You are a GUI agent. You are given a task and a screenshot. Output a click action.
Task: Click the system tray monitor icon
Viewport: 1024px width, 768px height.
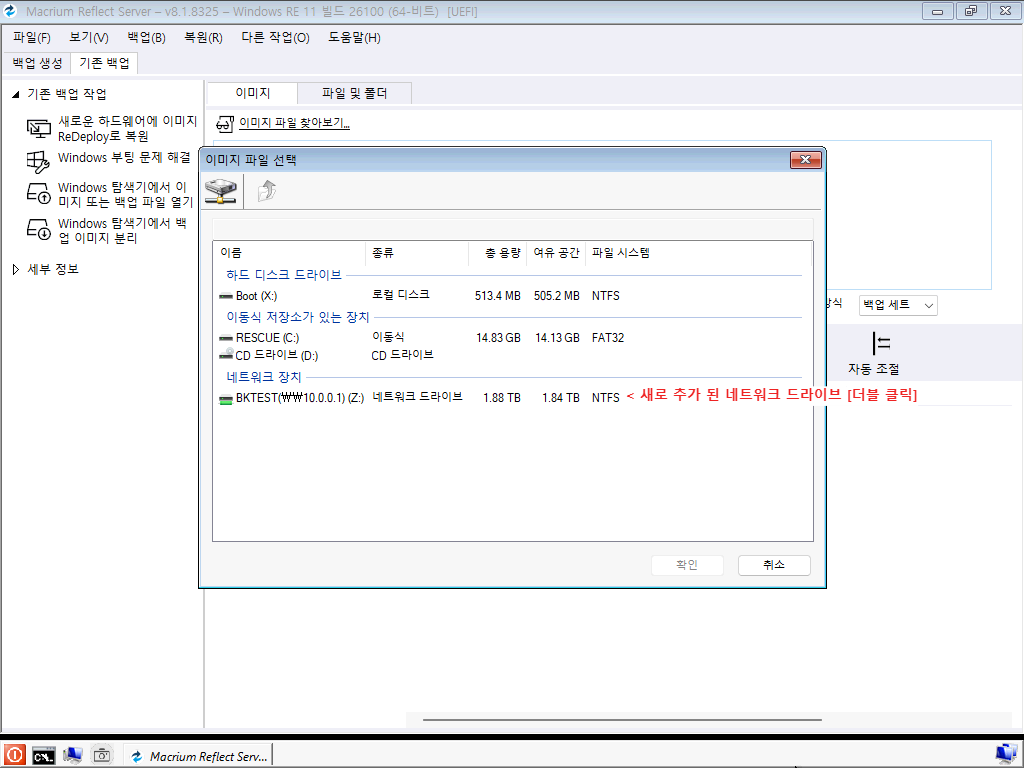(x=1007, y=755)
